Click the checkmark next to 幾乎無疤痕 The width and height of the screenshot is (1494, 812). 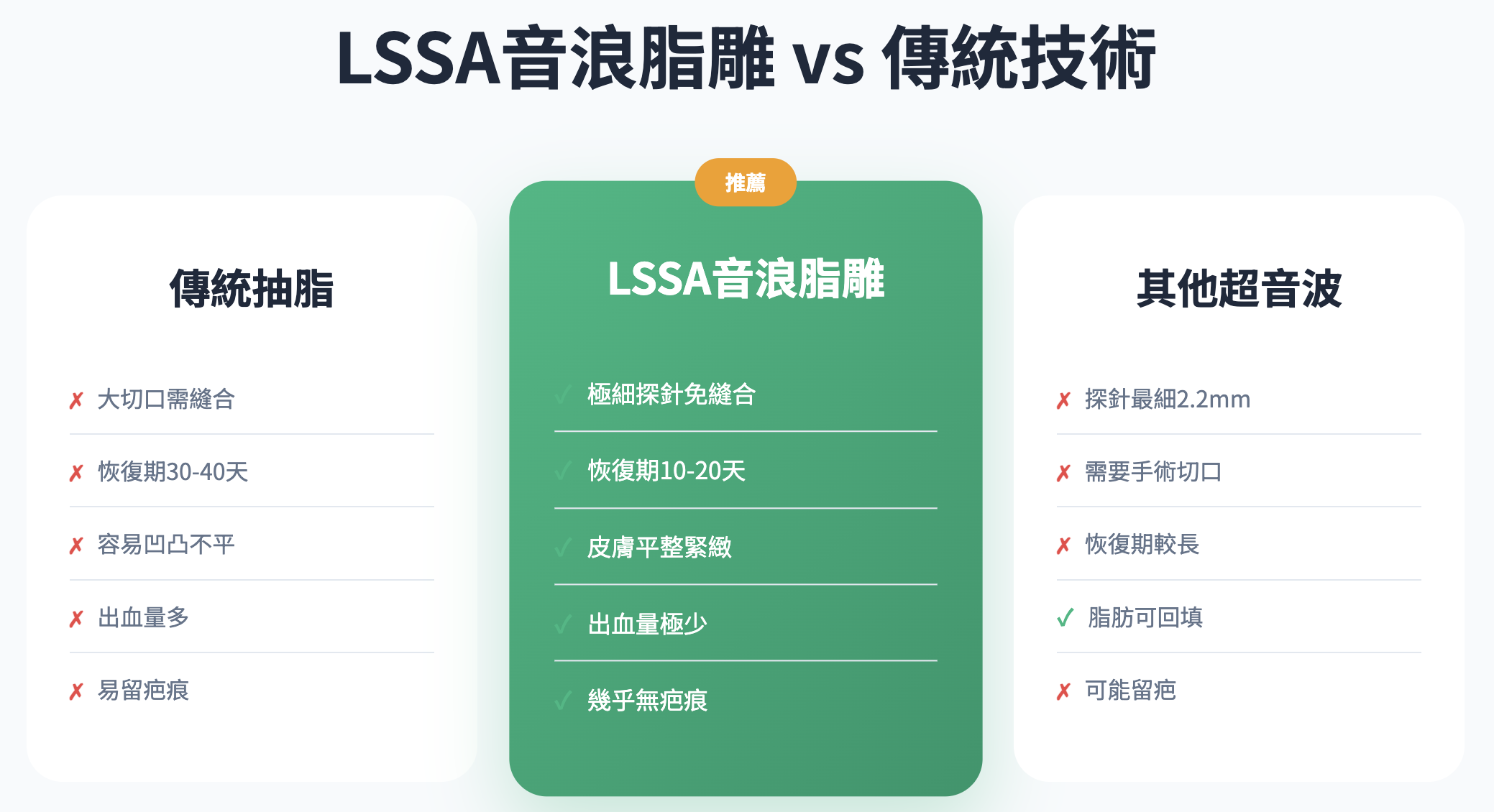[x=563, y=701]
